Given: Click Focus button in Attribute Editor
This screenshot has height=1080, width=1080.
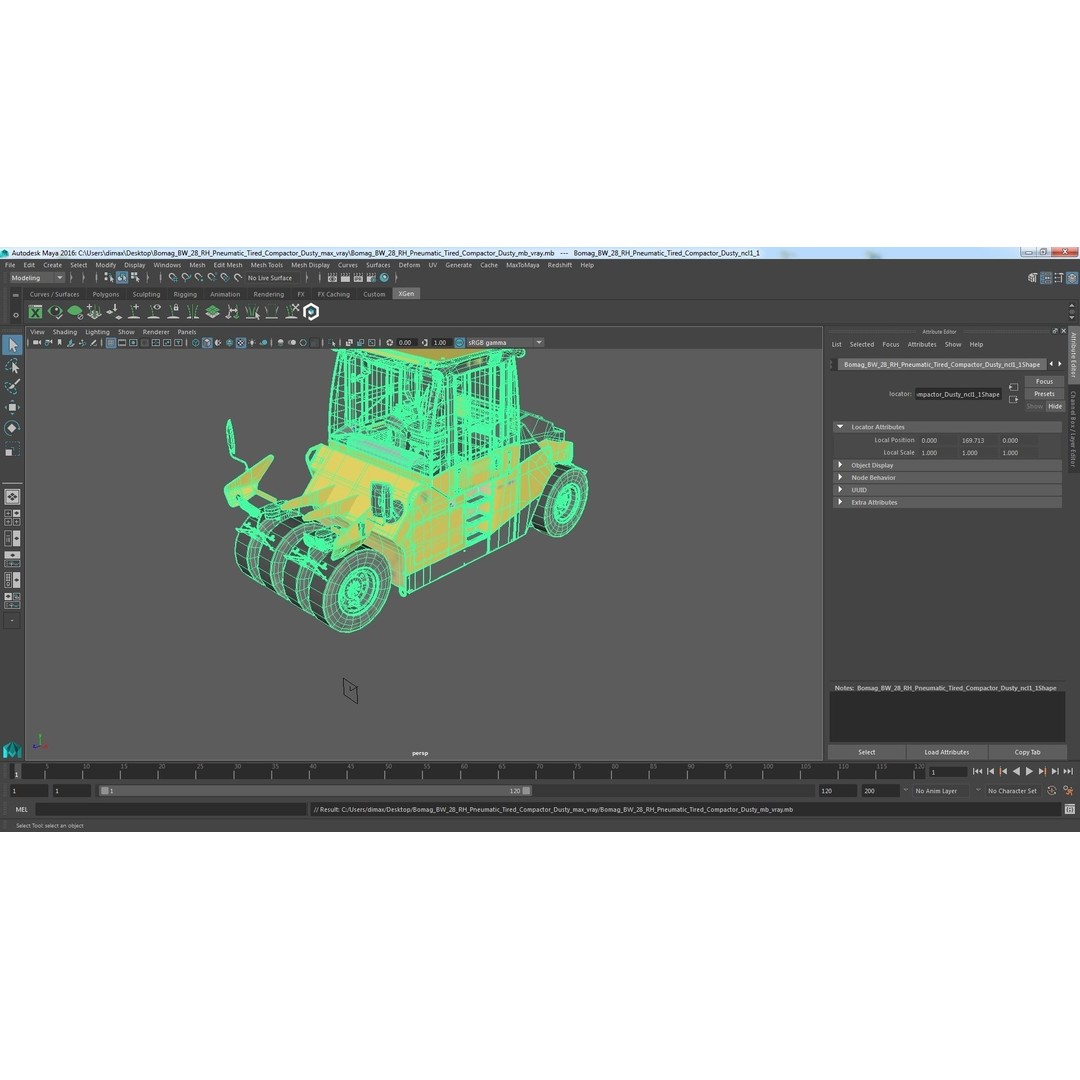Looking at the screenshot, I should [1044, 382].
